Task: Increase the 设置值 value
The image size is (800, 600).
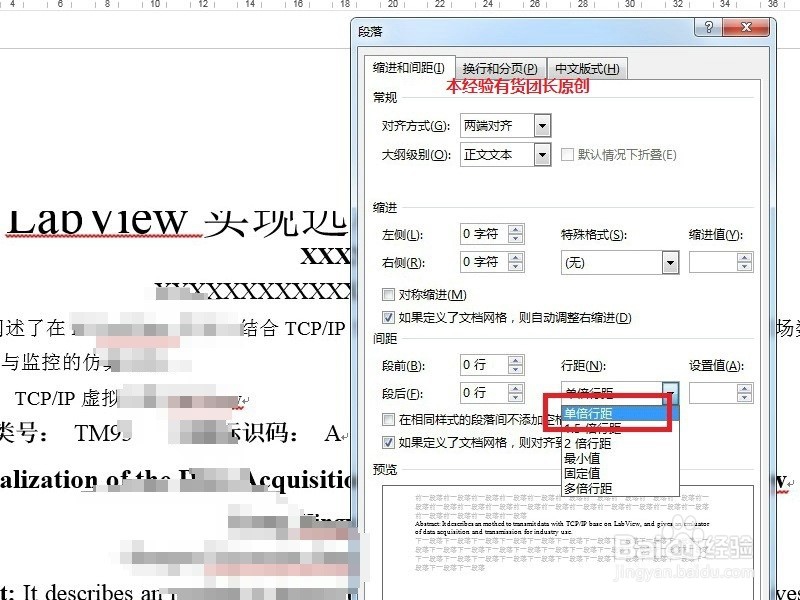Action: click(x=744, y=389)
